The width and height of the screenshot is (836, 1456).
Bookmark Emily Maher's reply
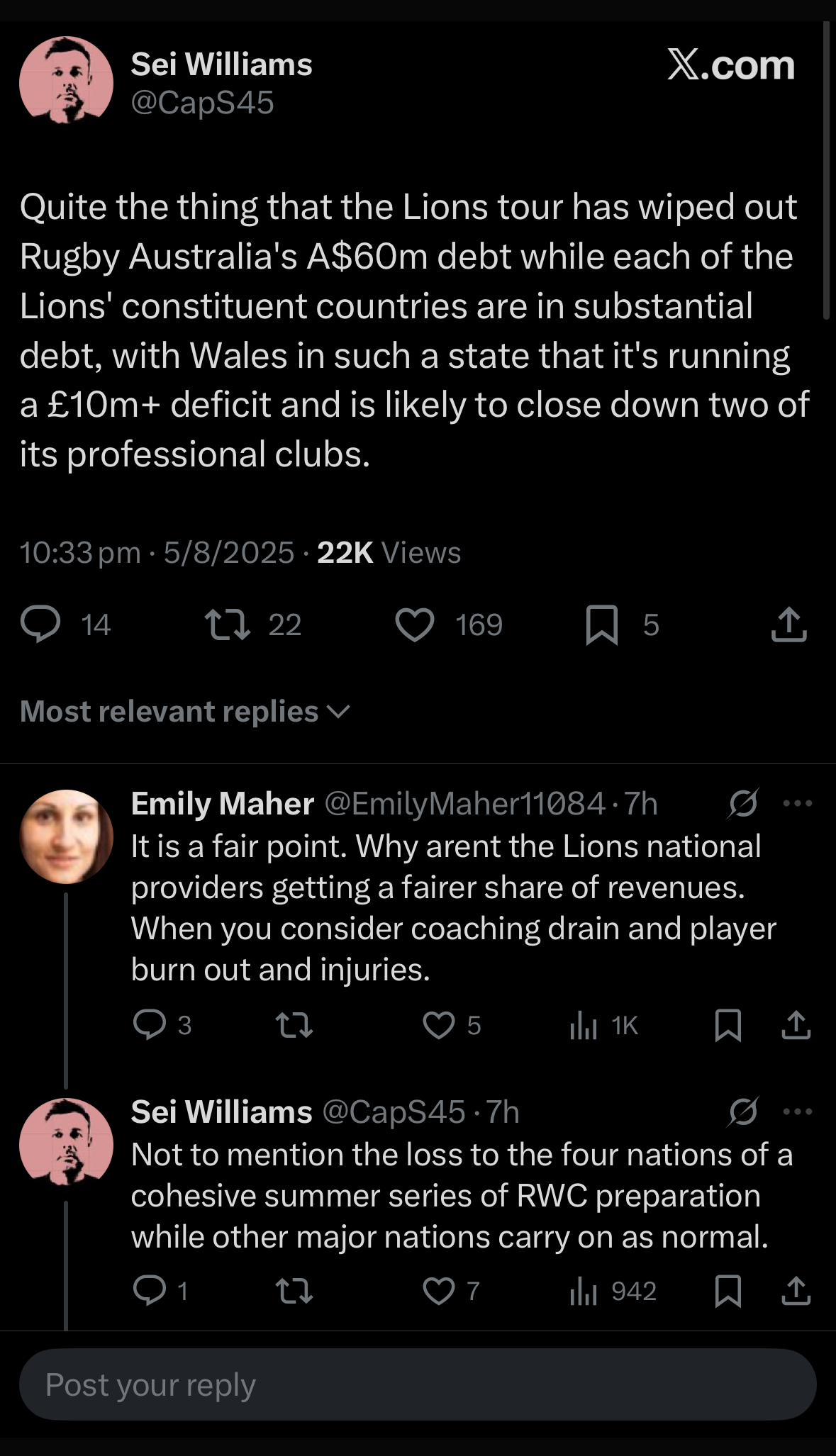(728, 1025)
